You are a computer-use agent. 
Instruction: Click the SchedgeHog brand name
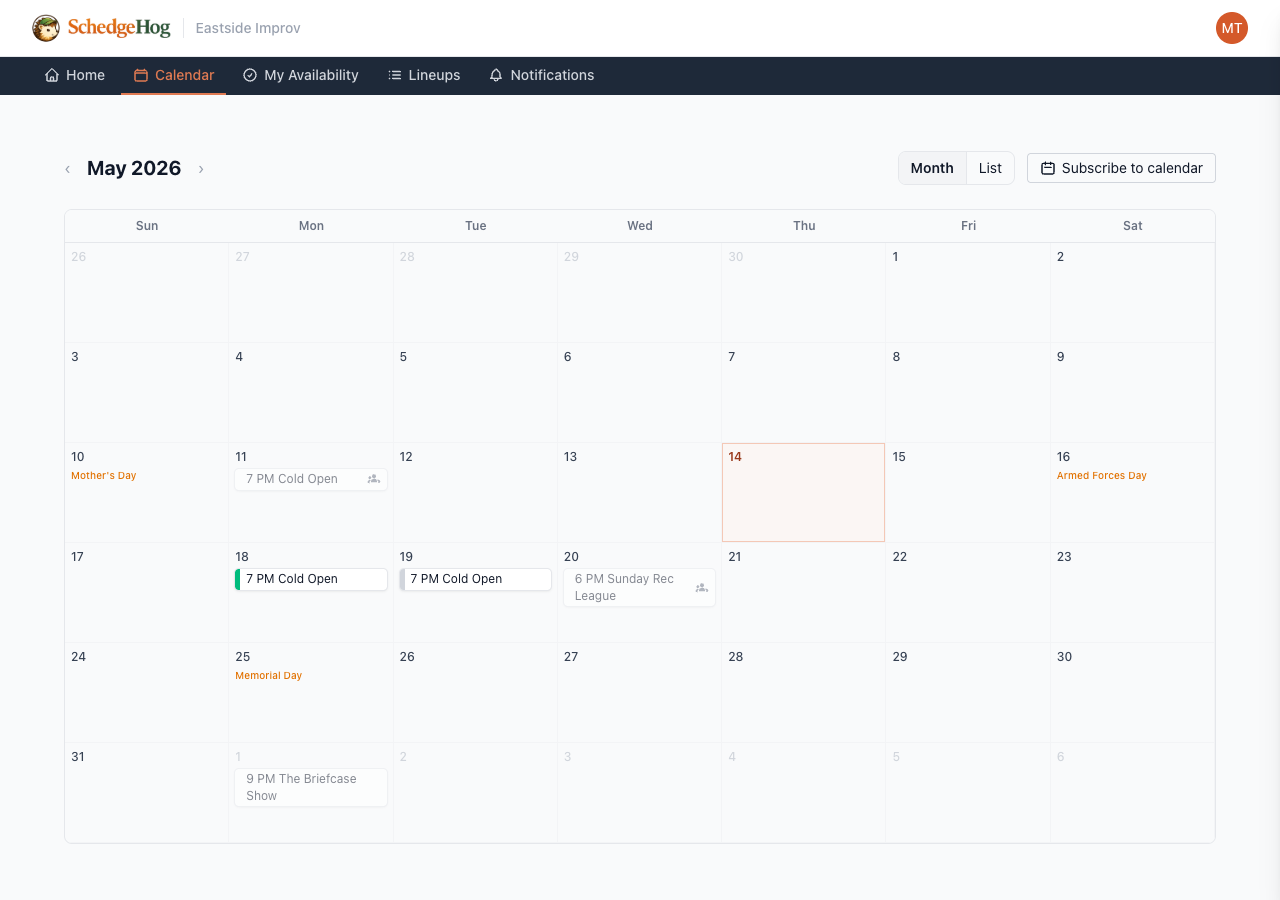click(119, 28)
